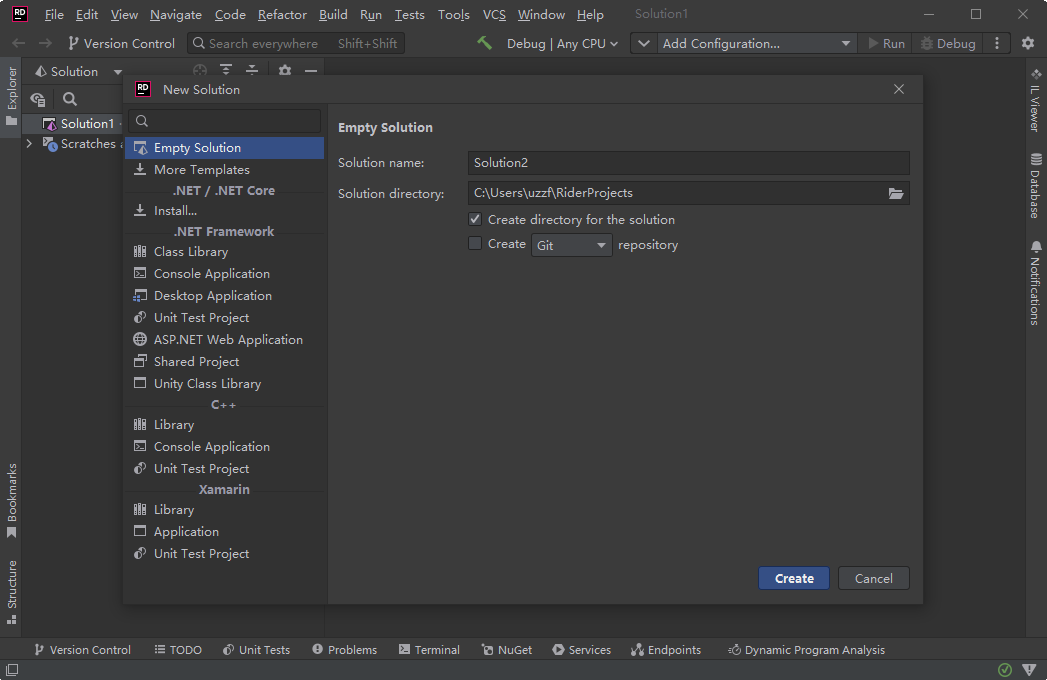Open more run actions menu
The height and width of the screenshot is (680, 1047).
pos(997,43)
